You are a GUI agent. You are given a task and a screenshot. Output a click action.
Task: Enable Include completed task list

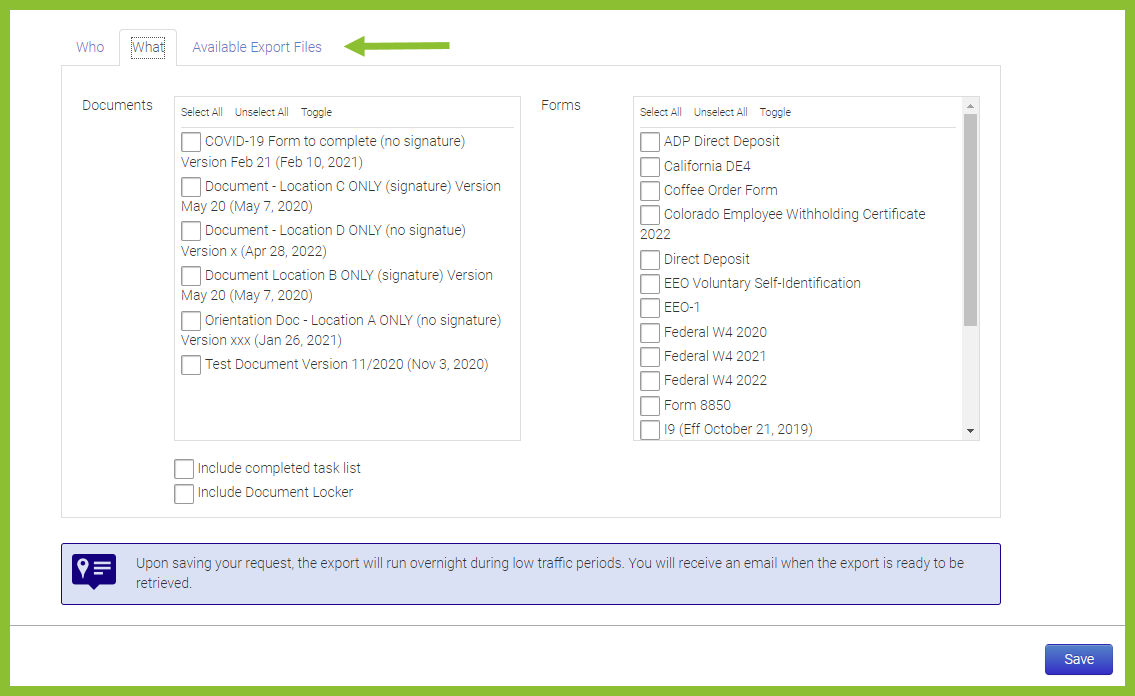click(x=184, y=469)
